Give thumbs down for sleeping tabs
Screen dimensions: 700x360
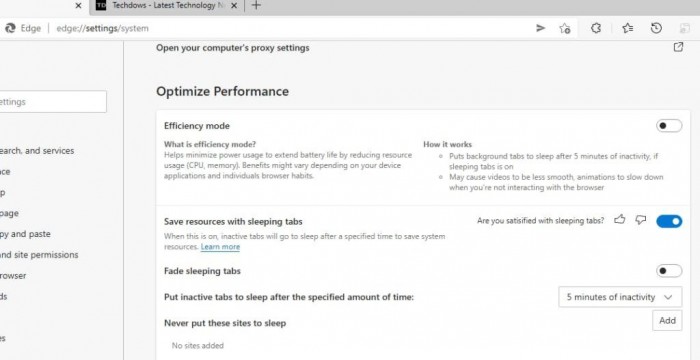point(641,220)
